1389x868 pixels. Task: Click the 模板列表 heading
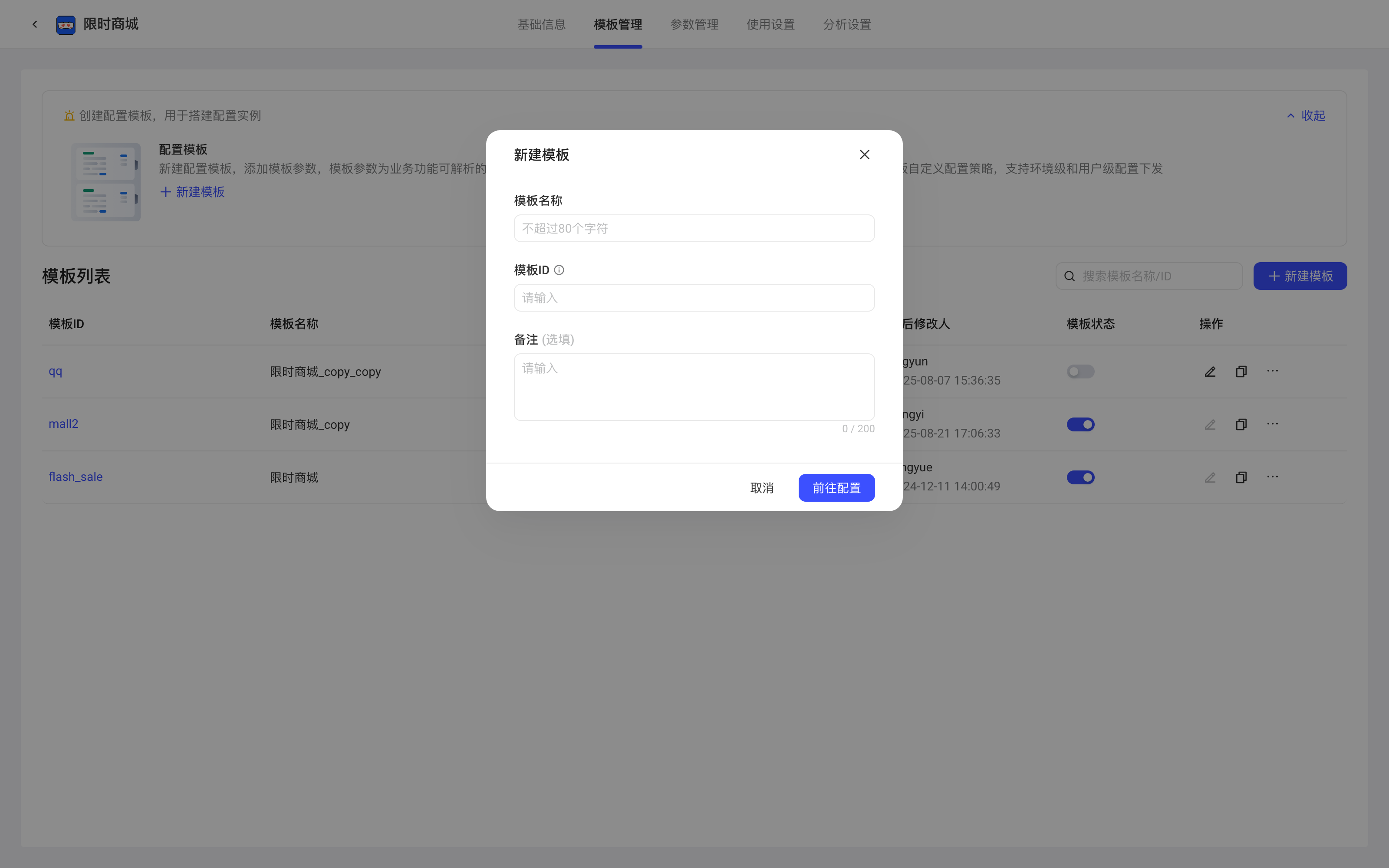pos(76,276)
